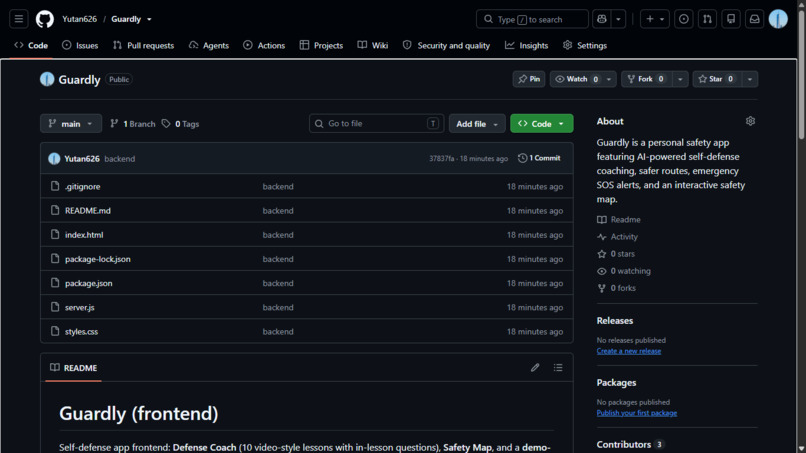Expand the Add file dropdown
This screenshot has width=806, height=453.
coord(477,123)
